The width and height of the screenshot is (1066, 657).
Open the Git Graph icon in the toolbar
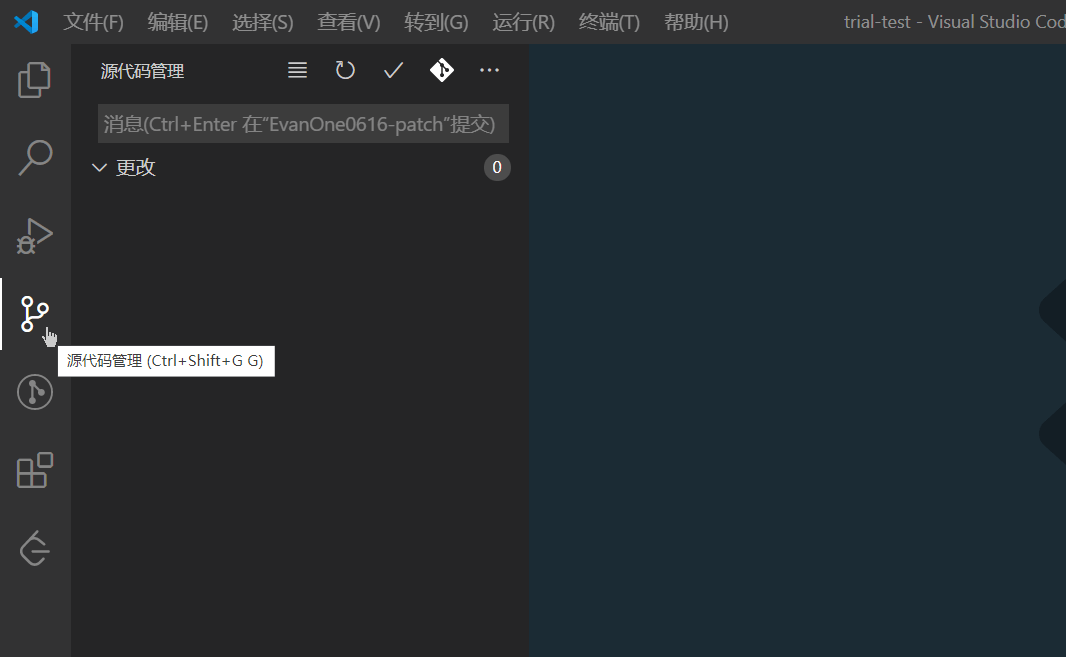click(x=441, y=70)
